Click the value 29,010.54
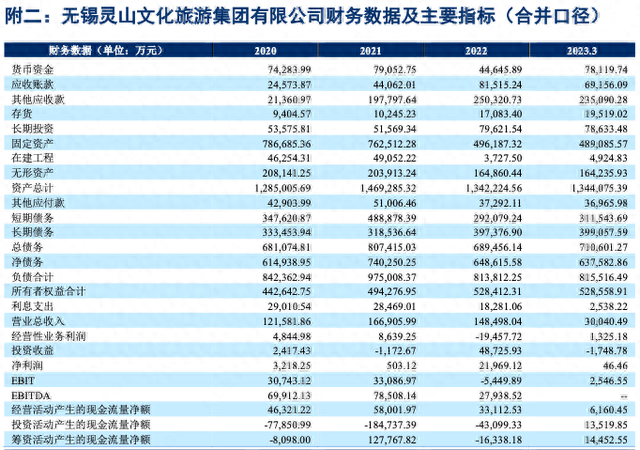The height and width of the screenshot is (450, 640). (x=289, y=307)
